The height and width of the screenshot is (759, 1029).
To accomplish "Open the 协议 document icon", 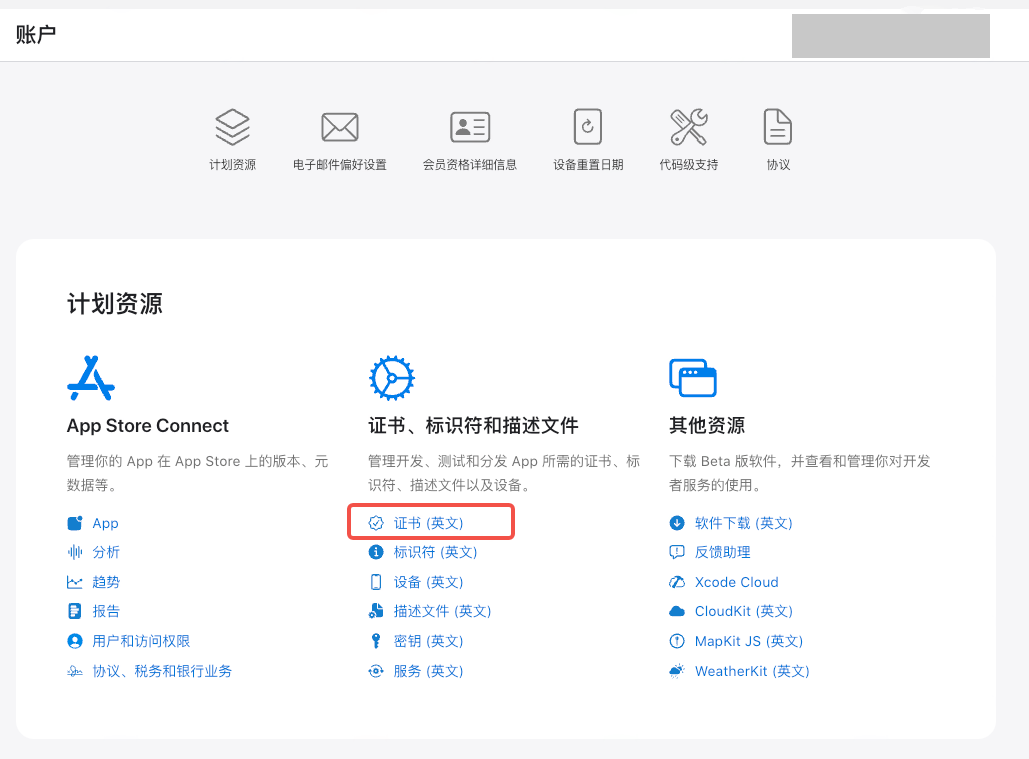I will click(x=778, y=127).
